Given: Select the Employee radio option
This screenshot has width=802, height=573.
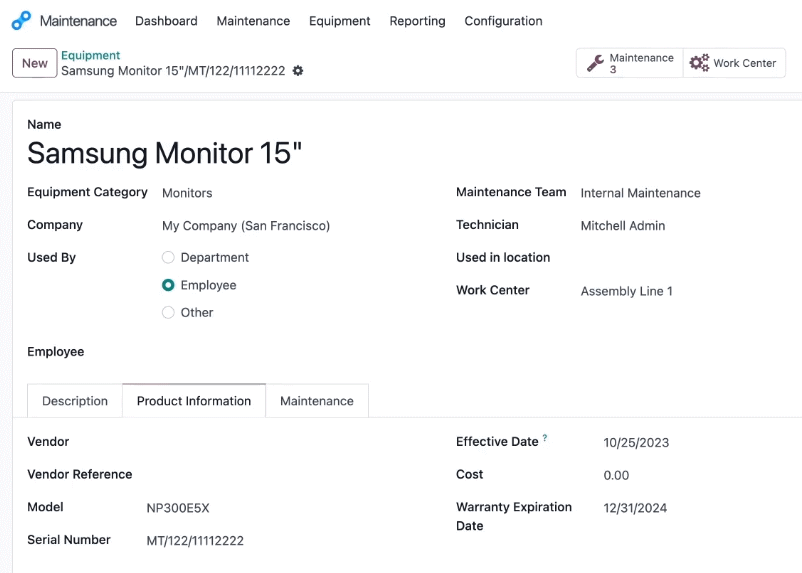Looking at the screenshot, I should click(x=168, y=285).
